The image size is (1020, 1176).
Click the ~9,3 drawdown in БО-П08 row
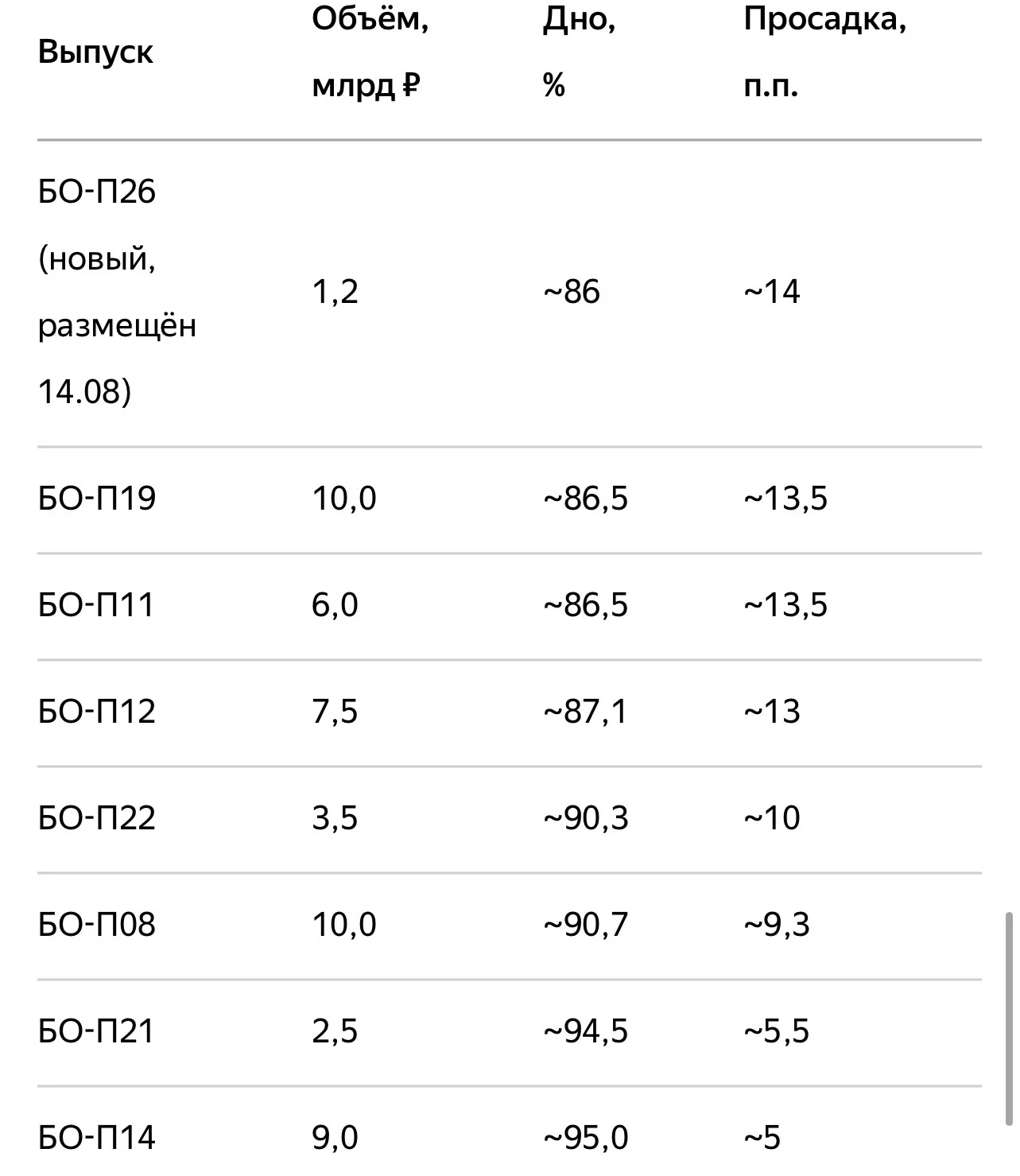776,925
